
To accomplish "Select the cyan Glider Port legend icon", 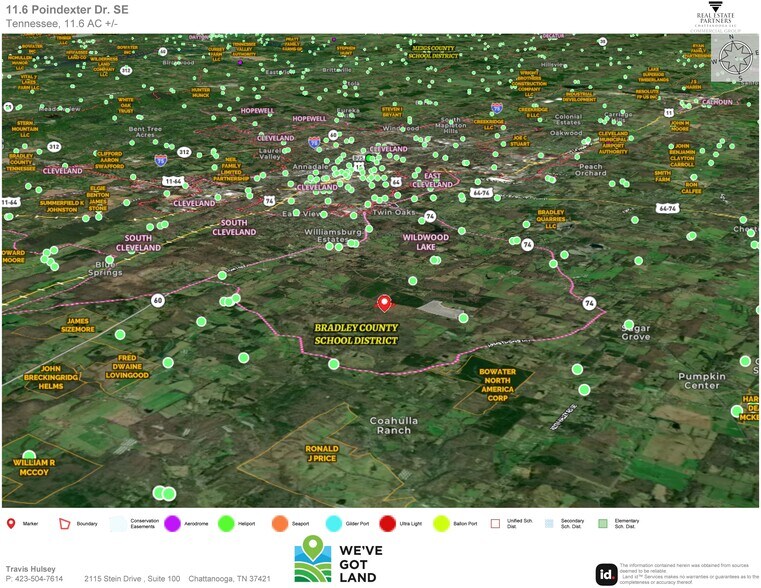I will [x=333, y=523].
